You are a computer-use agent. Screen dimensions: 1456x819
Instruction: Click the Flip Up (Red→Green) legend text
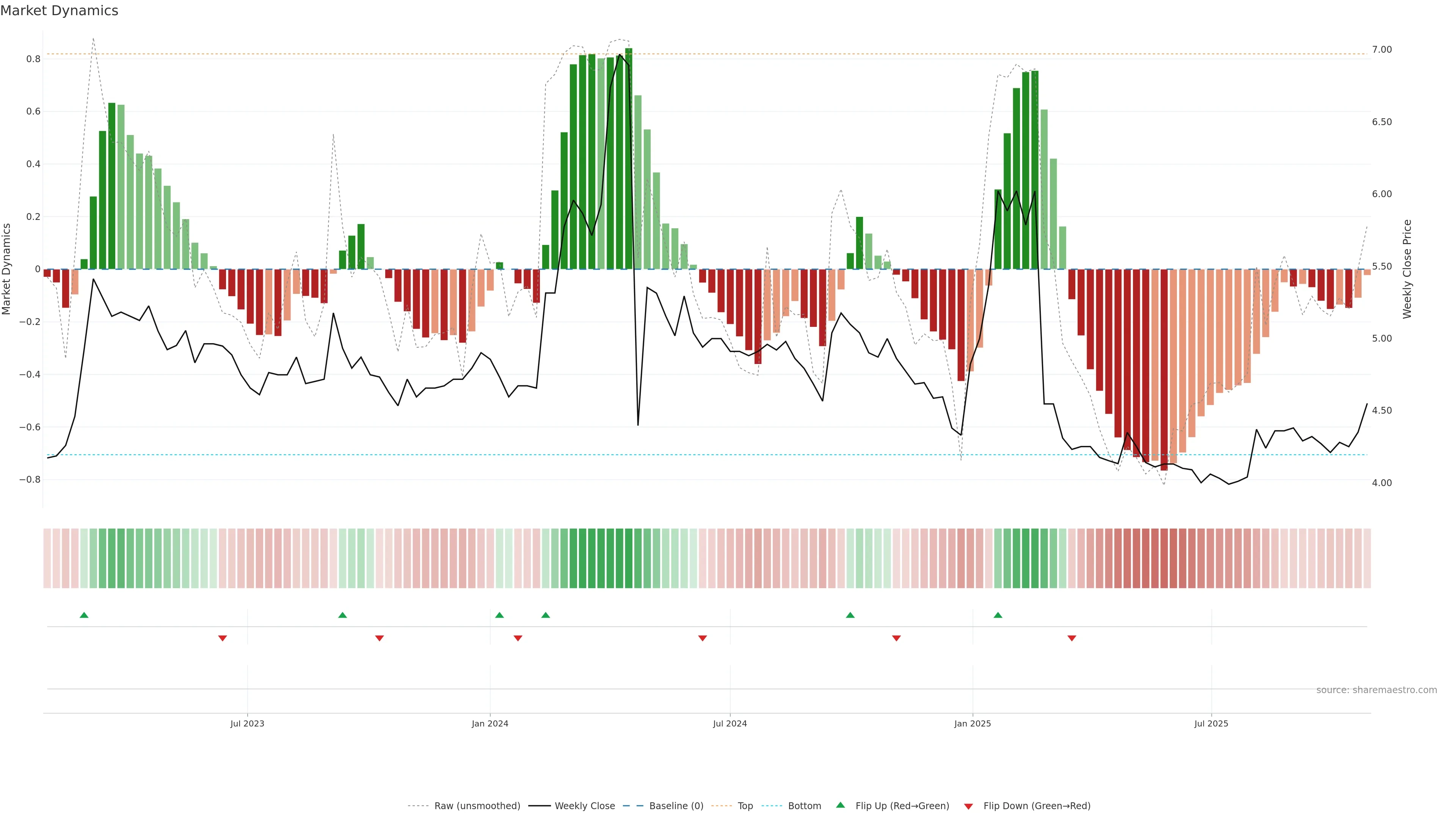(902, 805)
